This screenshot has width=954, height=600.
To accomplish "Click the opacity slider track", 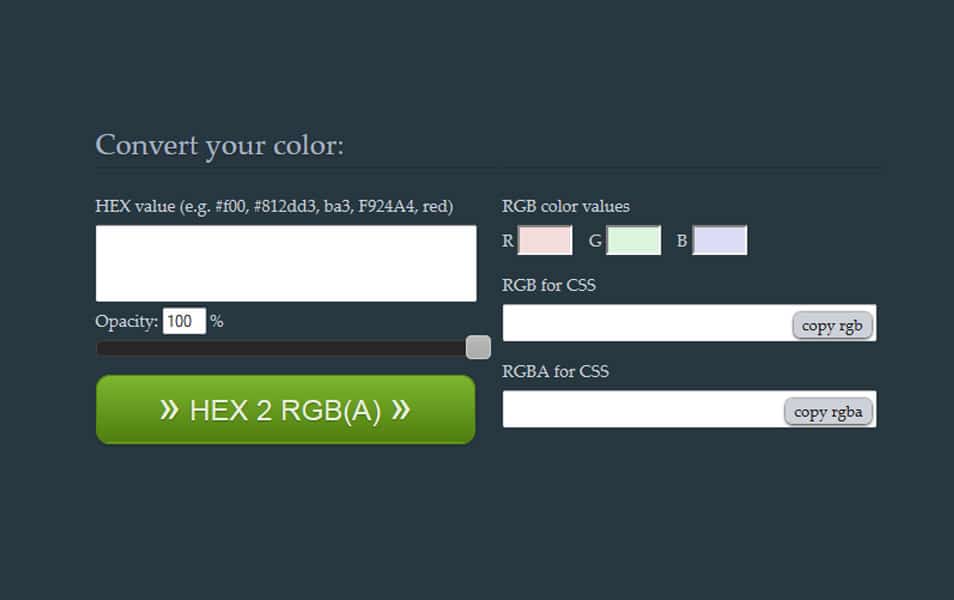I will tap(280, 347).
